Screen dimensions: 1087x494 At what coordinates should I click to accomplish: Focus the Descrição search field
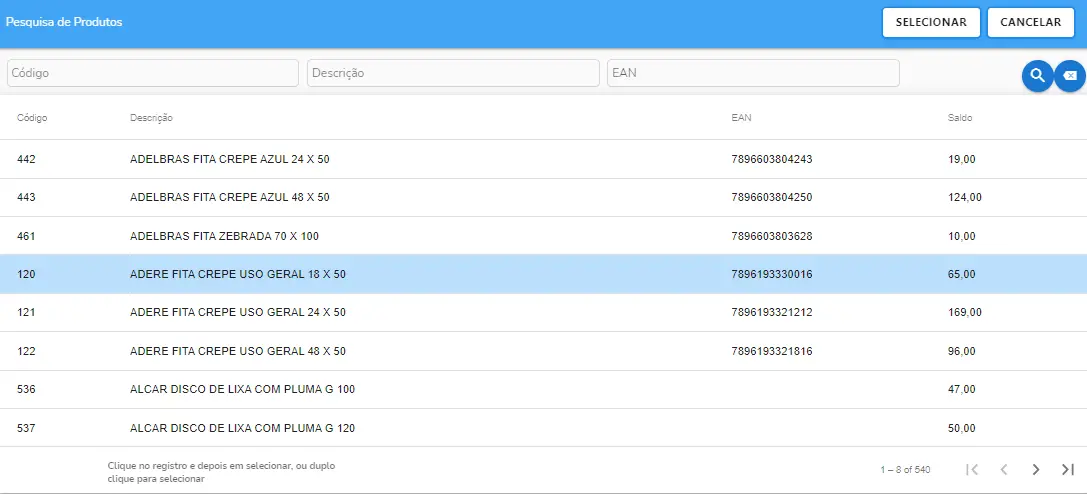[x=453, y=73]
